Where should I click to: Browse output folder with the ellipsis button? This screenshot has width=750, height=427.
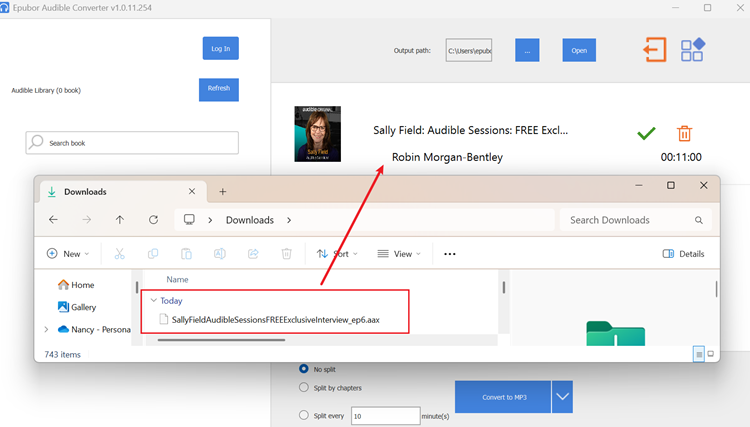click(x=527, y=50)
